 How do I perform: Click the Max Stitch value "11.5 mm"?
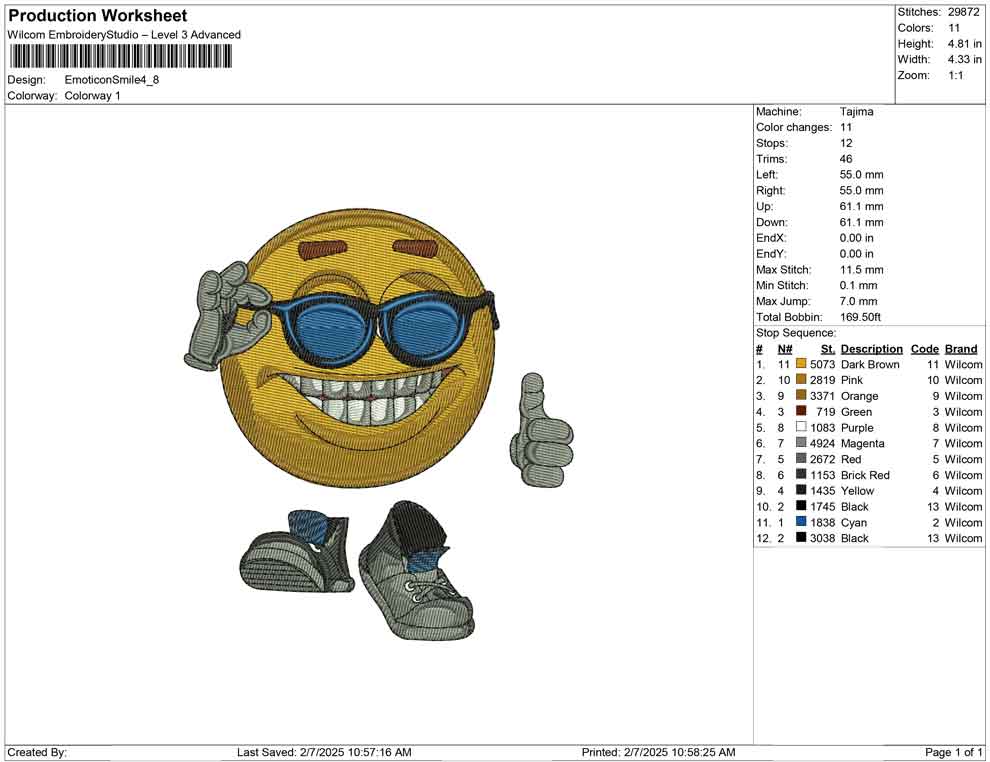[x=862, y=270]
